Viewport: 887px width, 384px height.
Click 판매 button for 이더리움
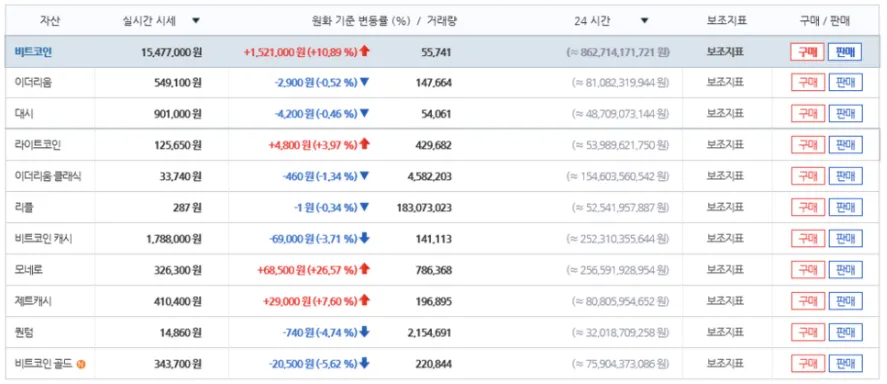845,83
